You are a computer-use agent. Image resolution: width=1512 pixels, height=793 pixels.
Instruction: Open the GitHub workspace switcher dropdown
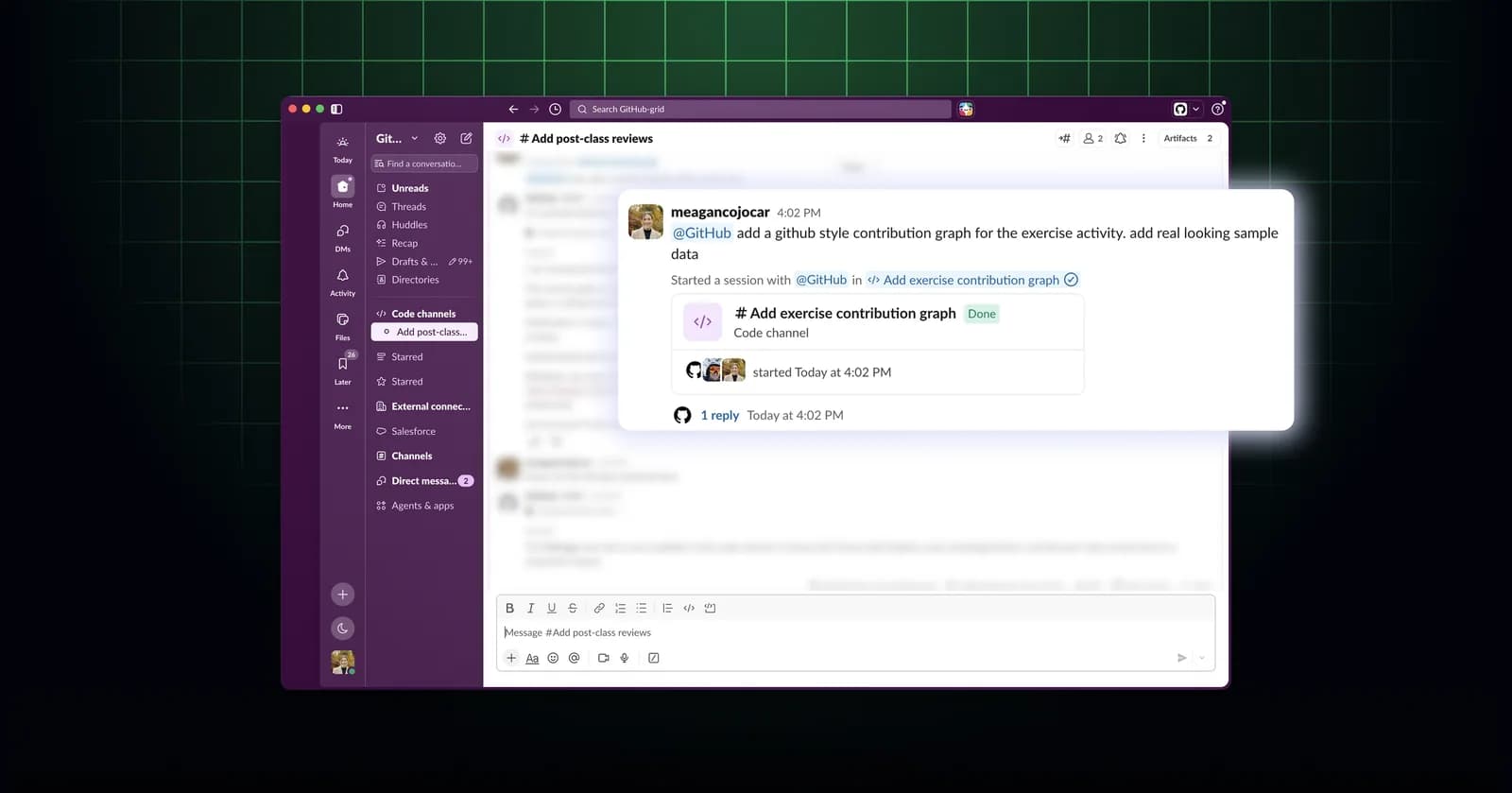(x=1186, y=109)
